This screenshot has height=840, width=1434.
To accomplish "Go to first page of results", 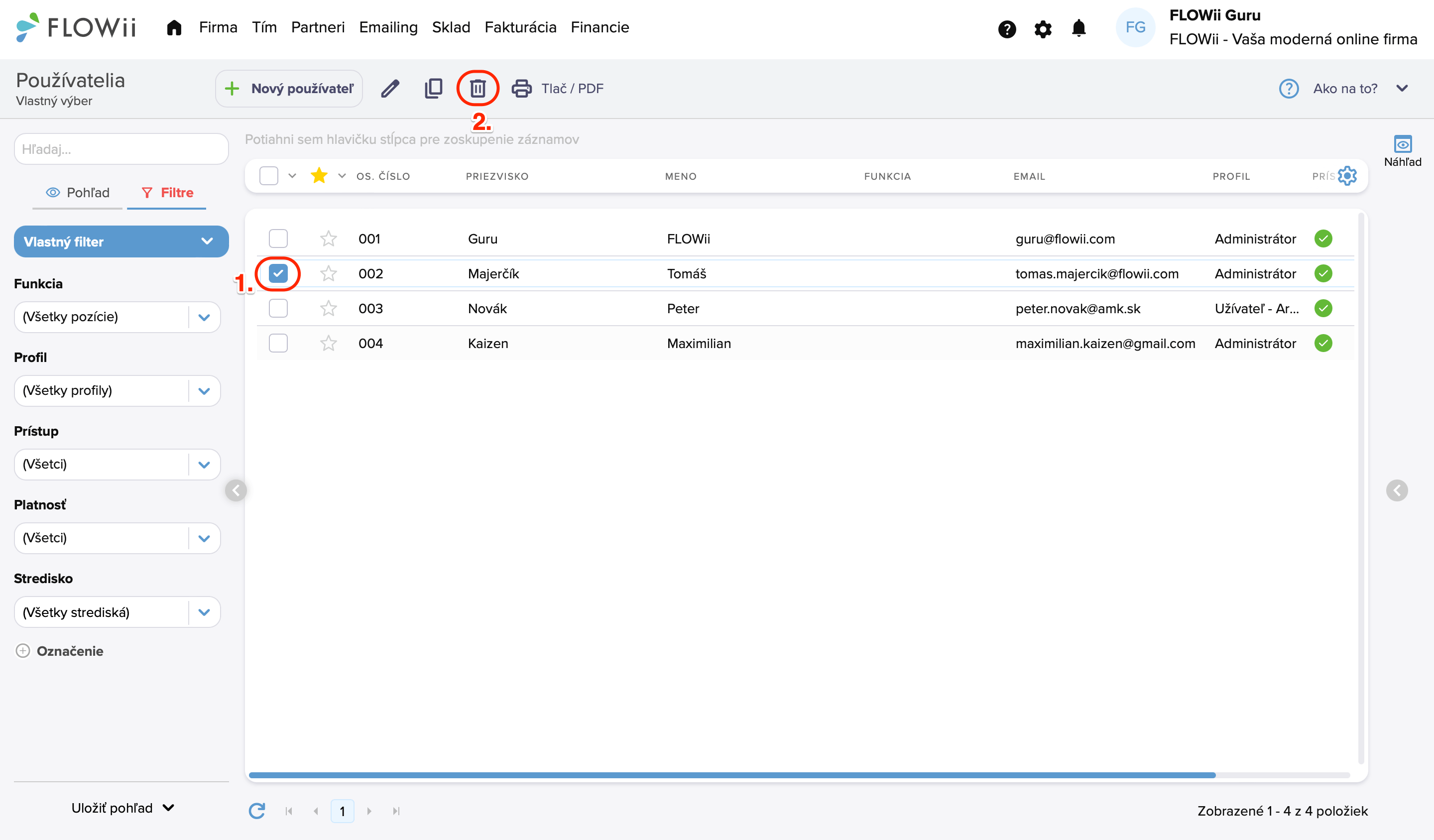I will pyautogui.click(x=288, y=811).
